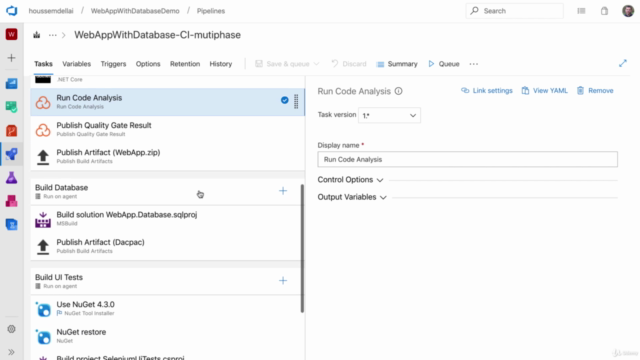Click info icon next to Run Code Analysis

(x=398, y=91)
